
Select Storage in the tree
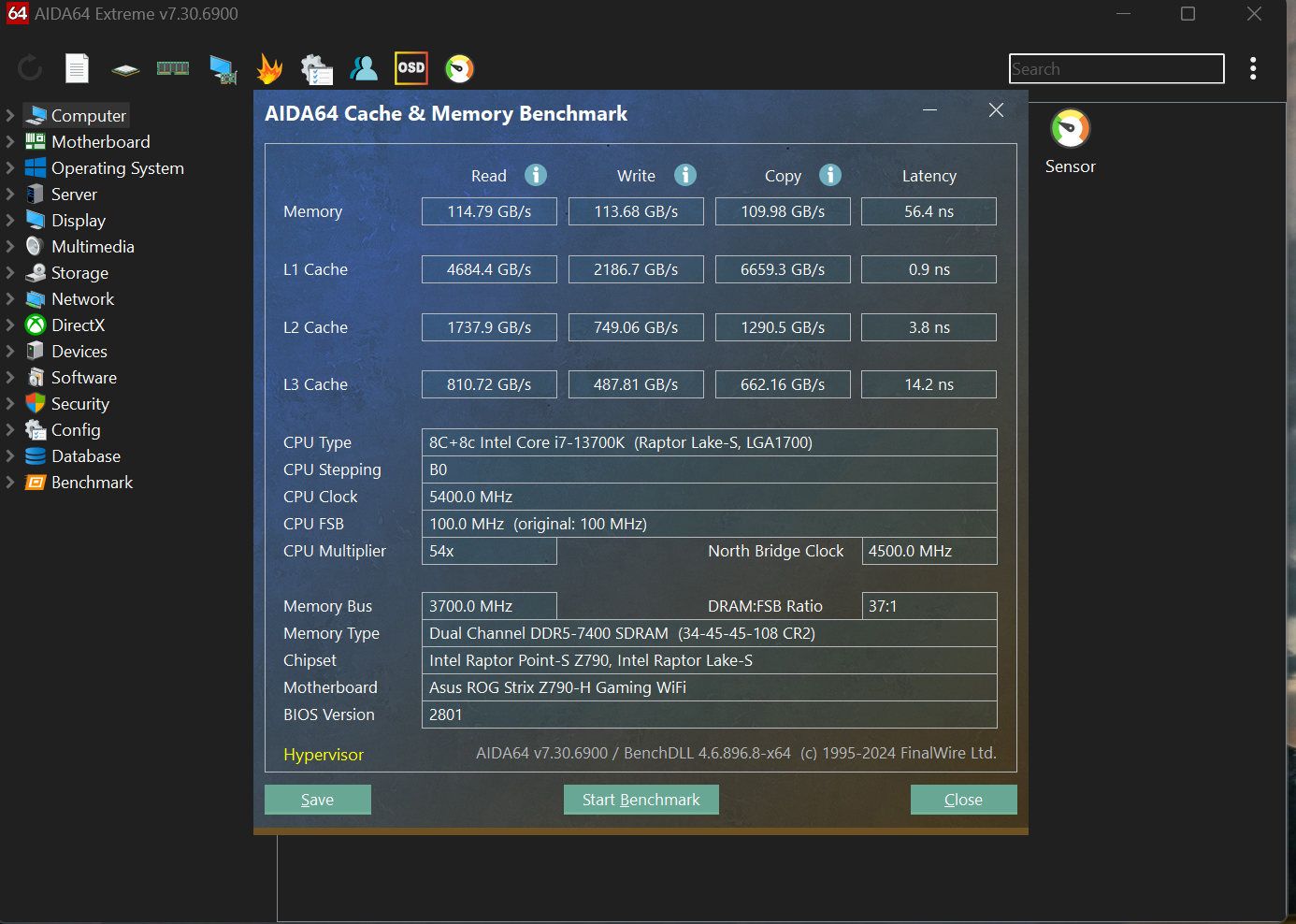click(x=79, y=272)
